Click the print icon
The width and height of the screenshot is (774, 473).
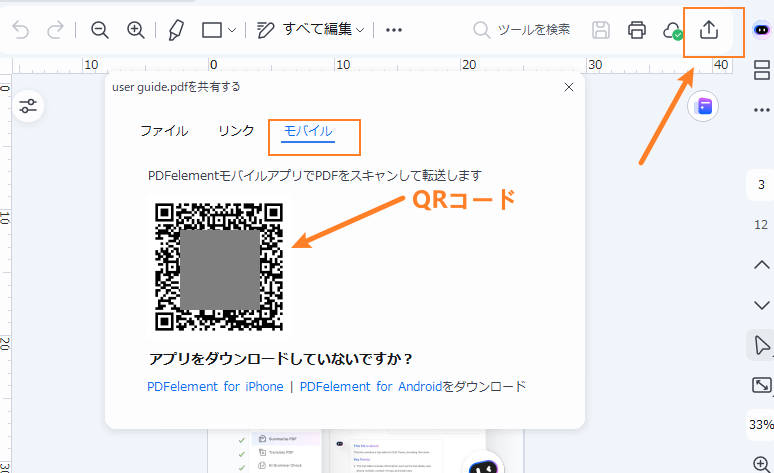point(637,30)
